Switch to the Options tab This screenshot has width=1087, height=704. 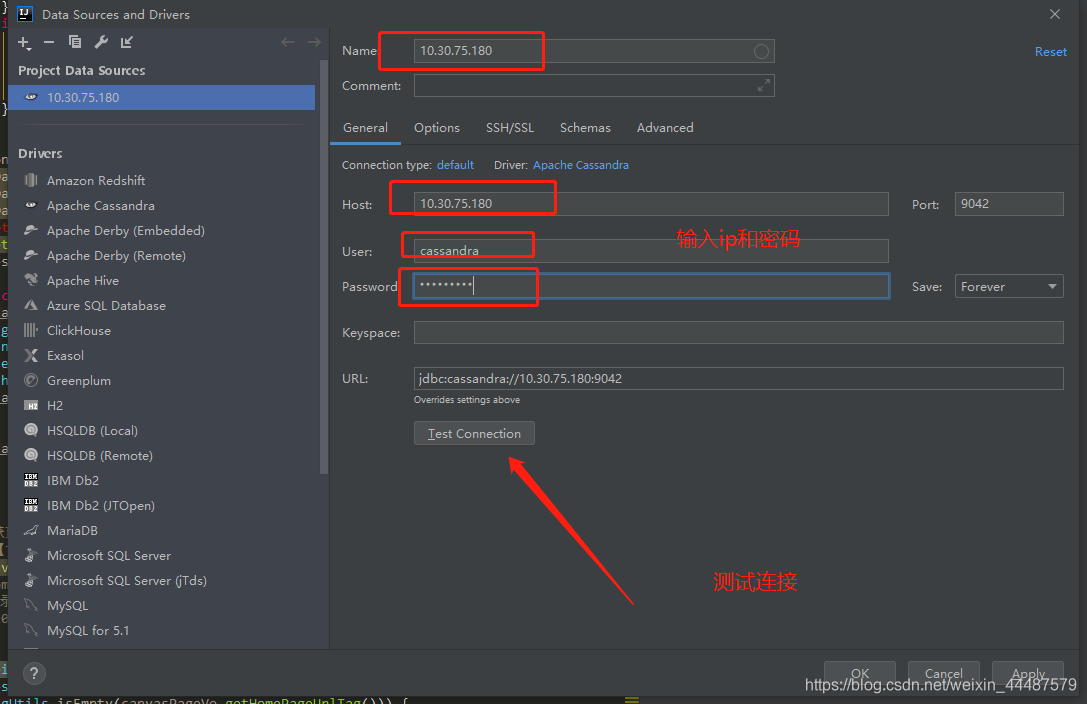click(437, 127)
